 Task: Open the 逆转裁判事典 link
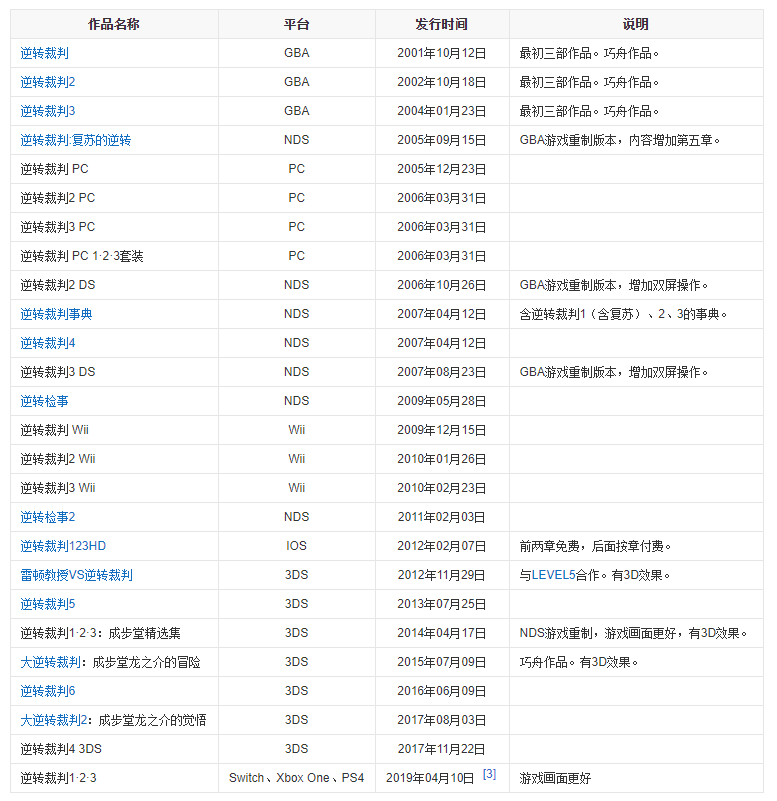pyautogui.click(x=56, y=314)
